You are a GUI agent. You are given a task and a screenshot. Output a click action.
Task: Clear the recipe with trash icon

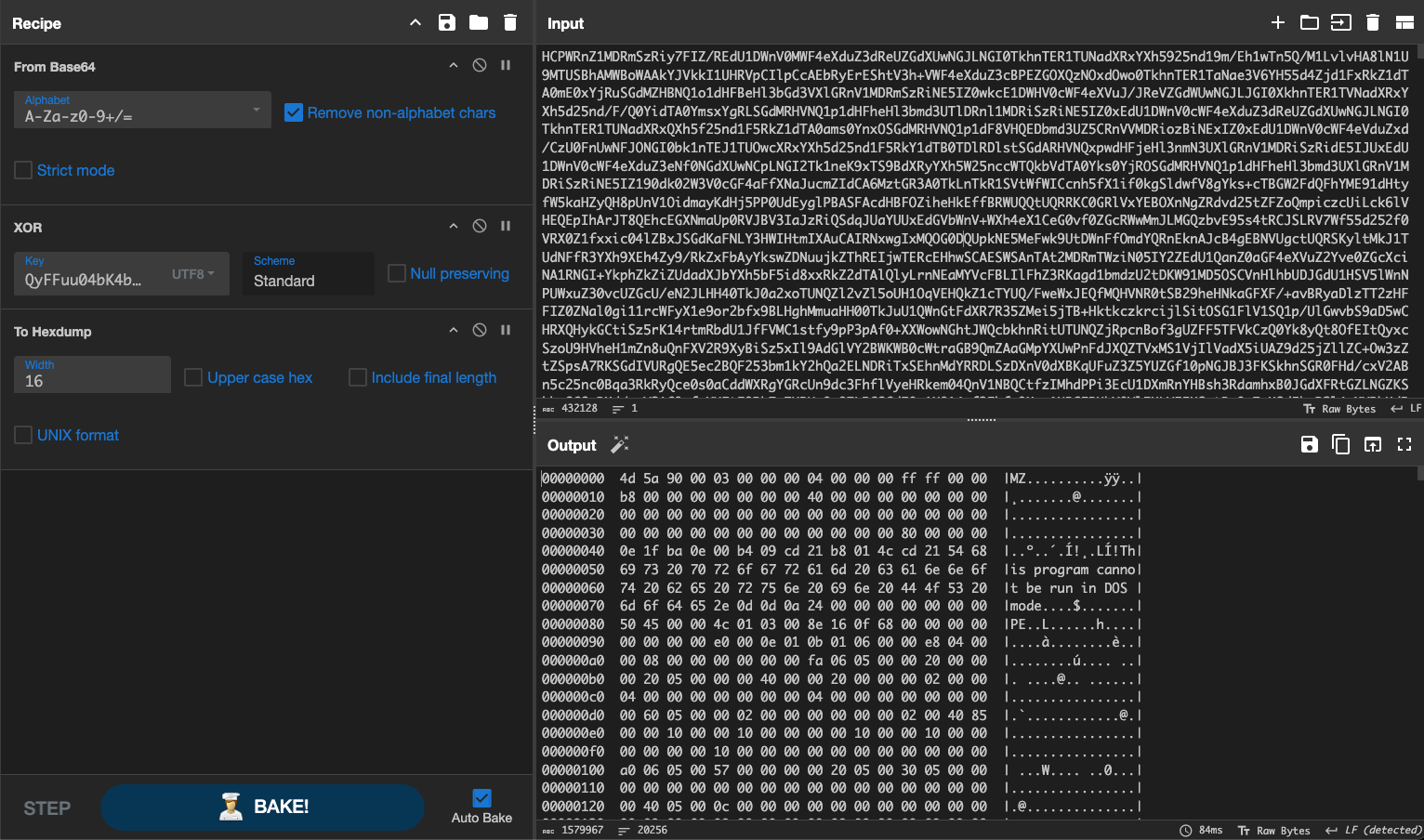point(510,23)
